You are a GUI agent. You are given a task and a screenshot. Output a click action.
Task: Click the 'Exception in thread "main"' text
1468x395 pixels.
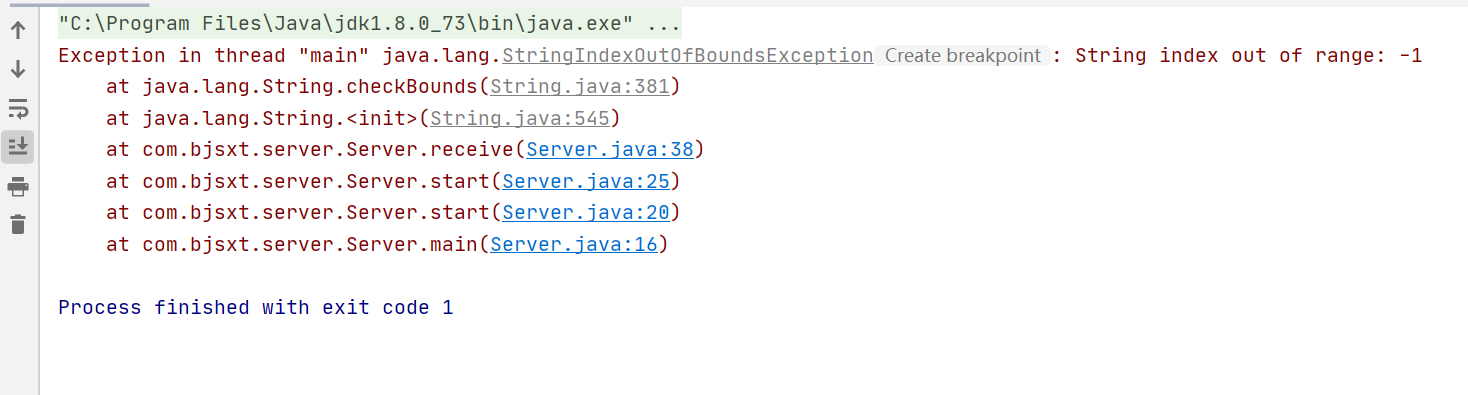click(202, 56)
